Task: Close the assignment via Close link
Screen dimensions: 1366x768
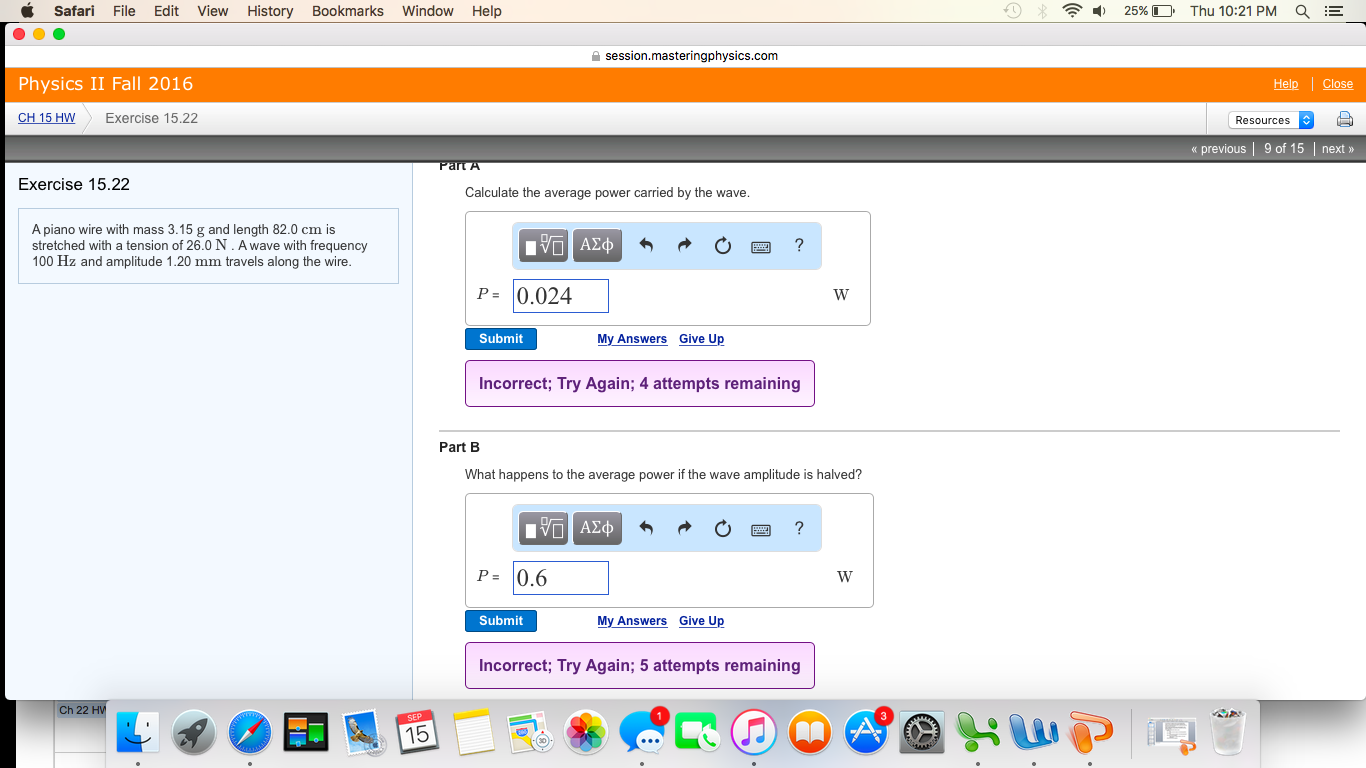Action: coord(1338,84)
